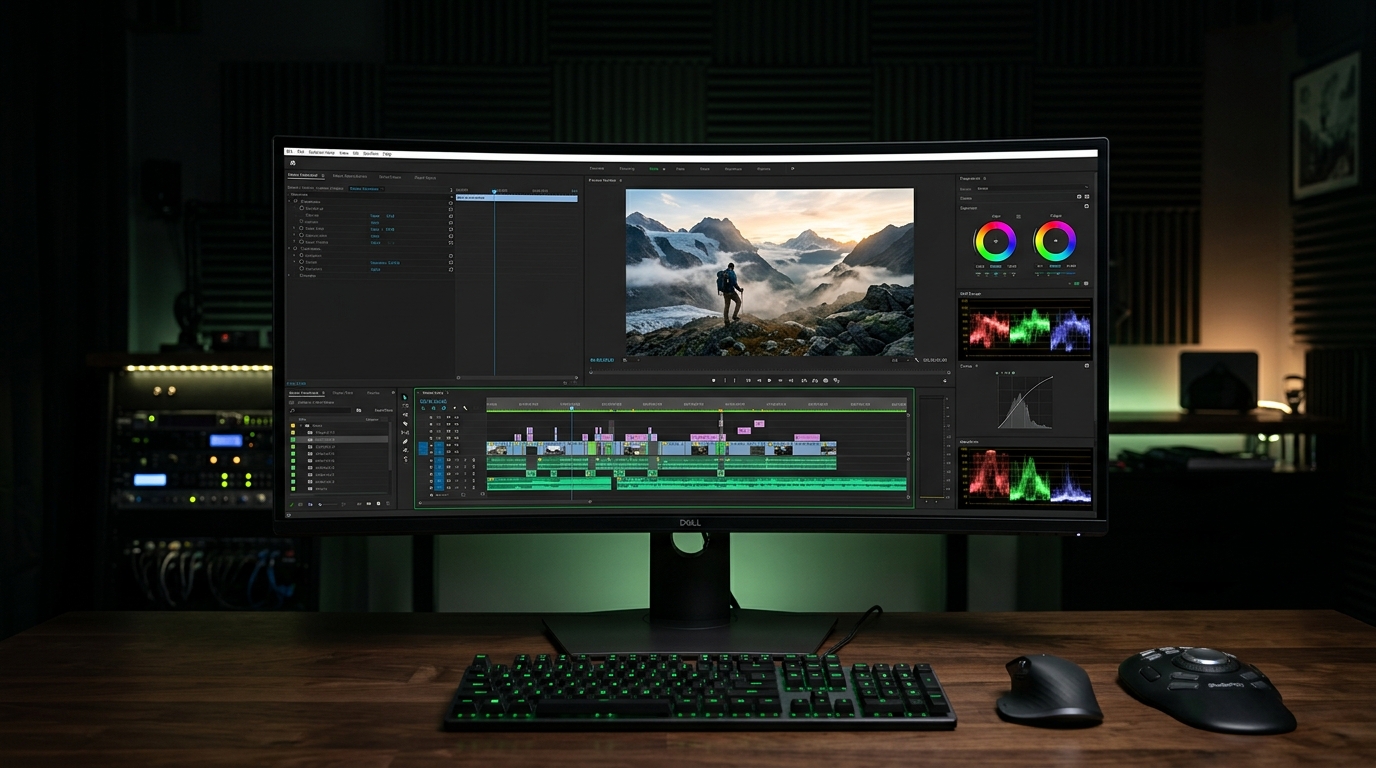Screen dimensions: 1376x768
Task: Open the File menu in the menu bar
Action: tap(289, 152)
